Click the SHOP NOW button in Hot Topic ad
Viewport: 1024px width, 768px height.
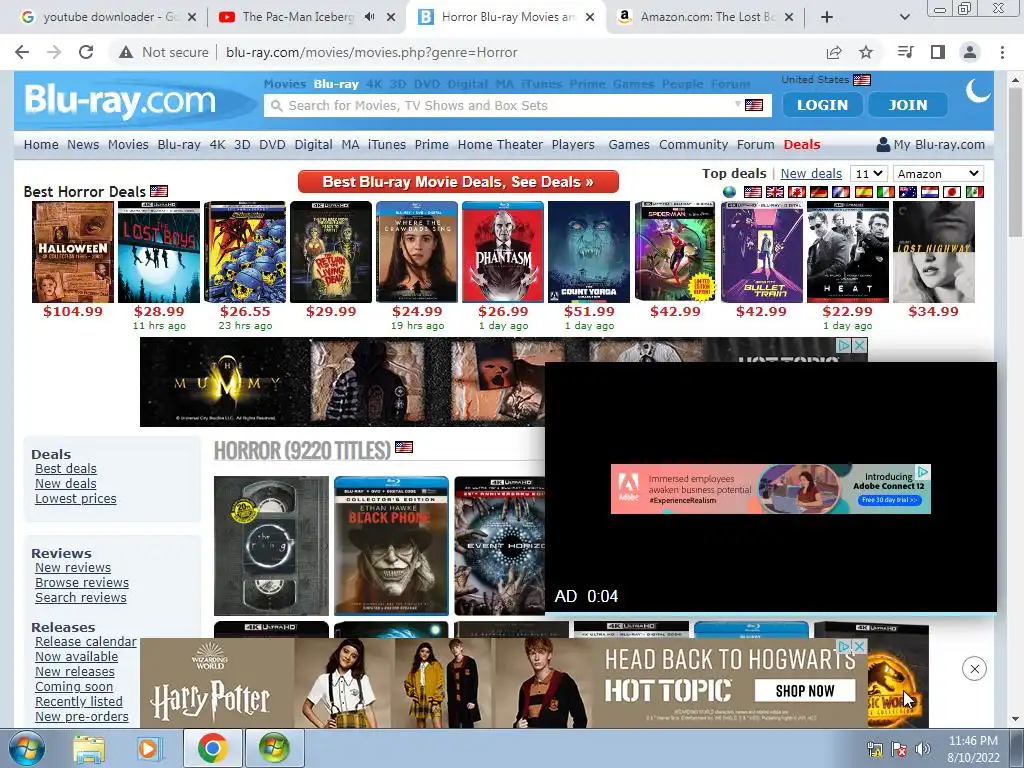coord(805,691)
